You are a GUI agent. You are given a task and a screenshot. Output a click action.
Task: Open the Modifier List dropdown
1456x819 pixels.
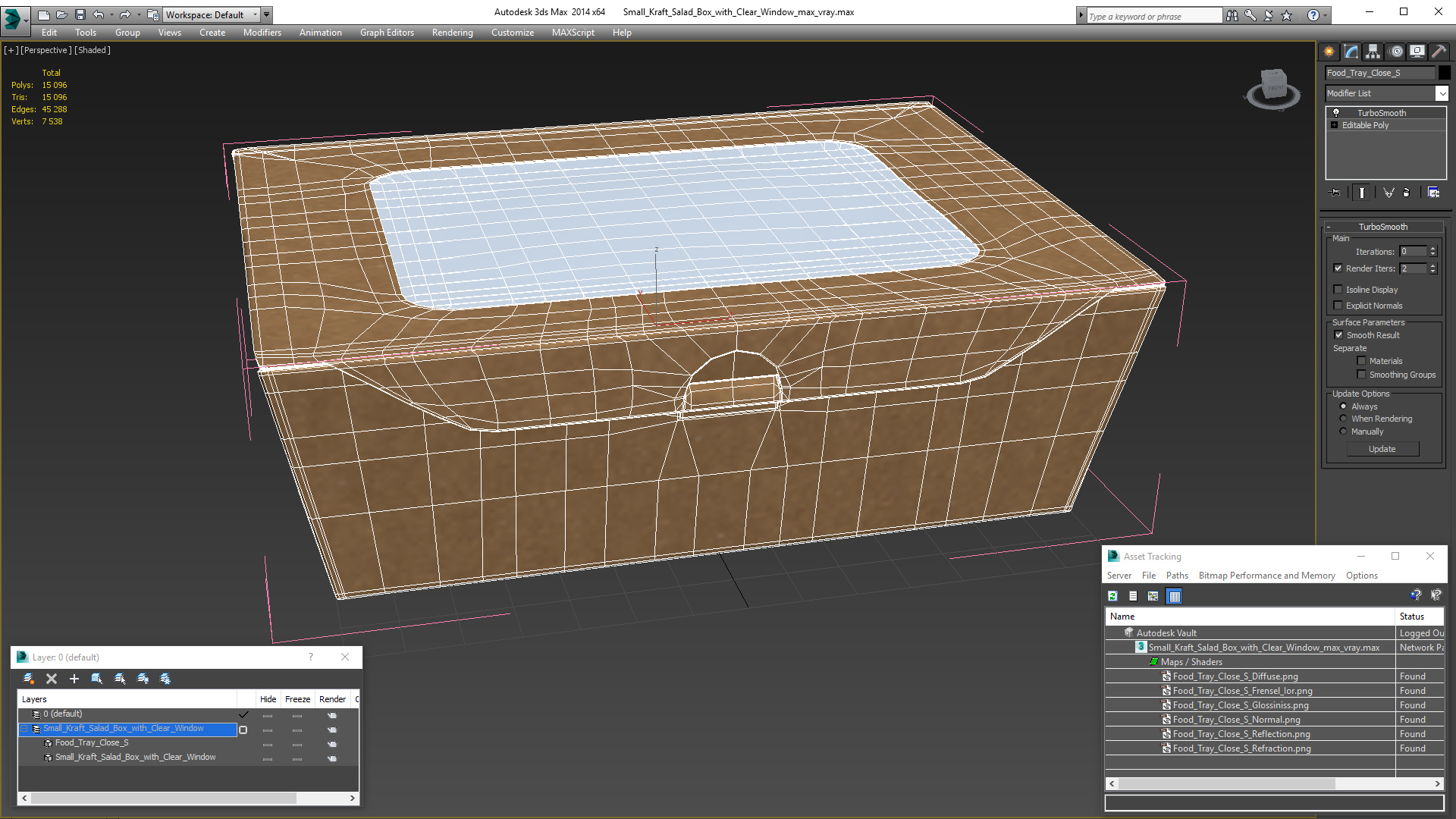pos(1442,93)
